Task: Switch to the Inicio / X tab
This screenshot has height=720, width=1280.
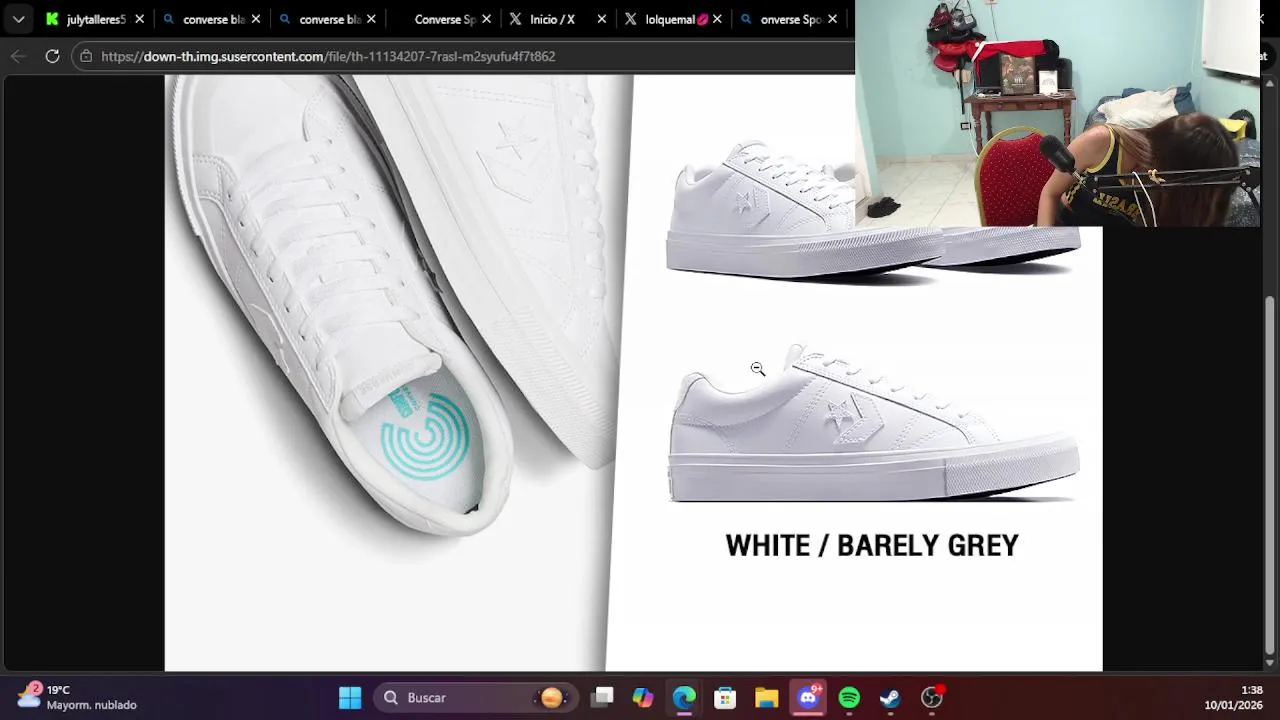Action: (553, 19)
